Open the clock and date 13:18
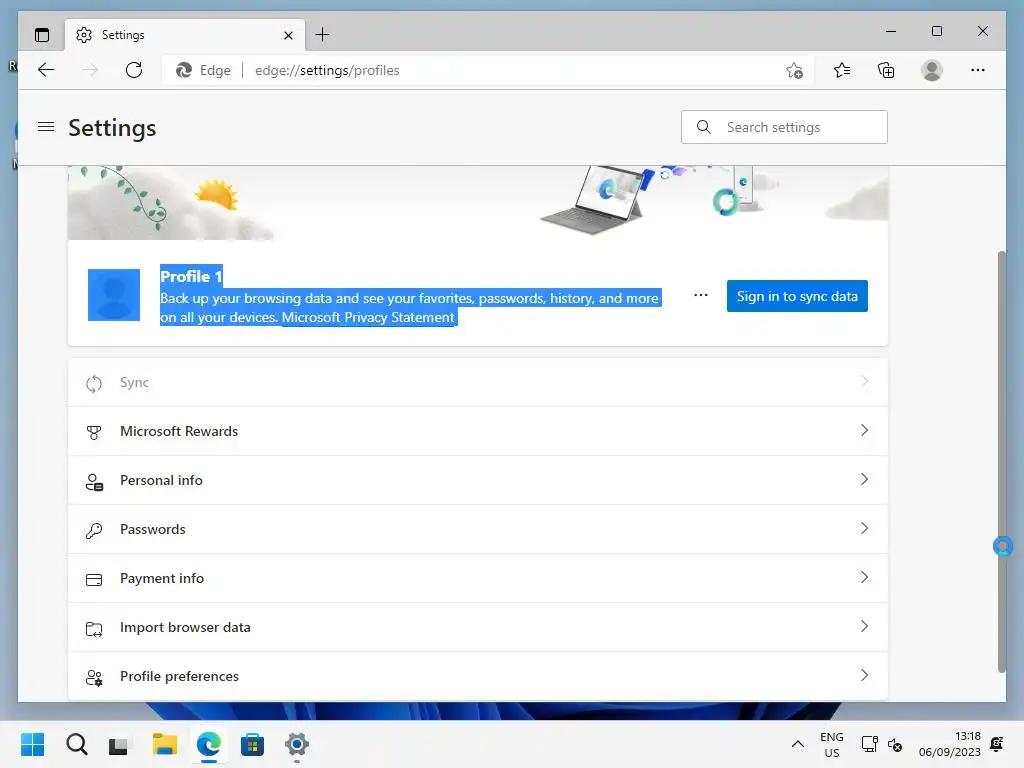 [949, 744]
